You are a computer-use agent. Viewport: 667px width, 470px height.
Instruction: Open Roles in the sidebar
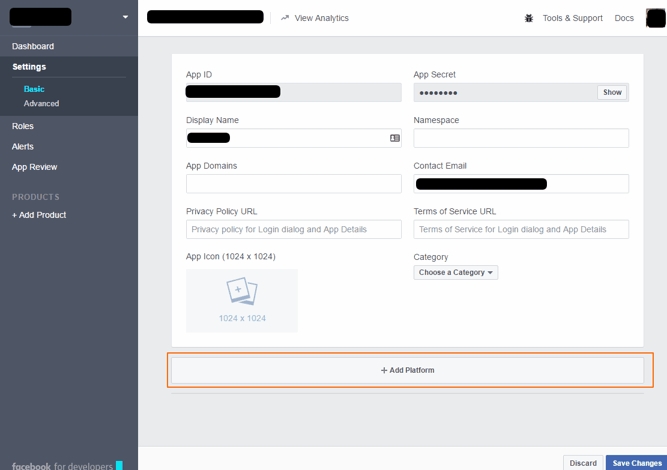[x=23, y=126]
